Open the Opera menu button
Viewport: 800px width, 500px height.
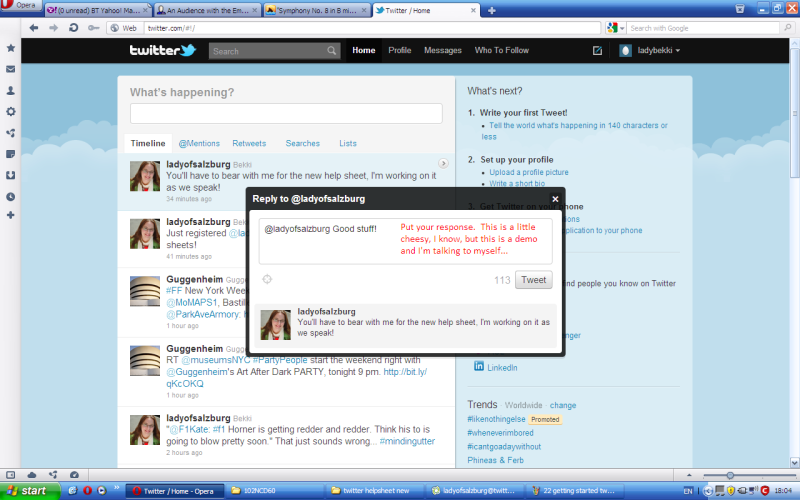pyautogui.click(x=20, y=6)
